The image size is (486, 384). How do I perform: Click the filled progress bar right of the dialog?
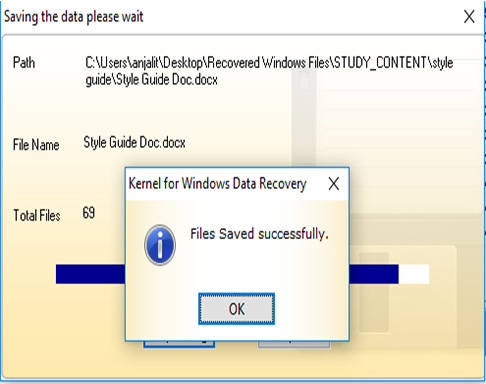pos(374,274)
